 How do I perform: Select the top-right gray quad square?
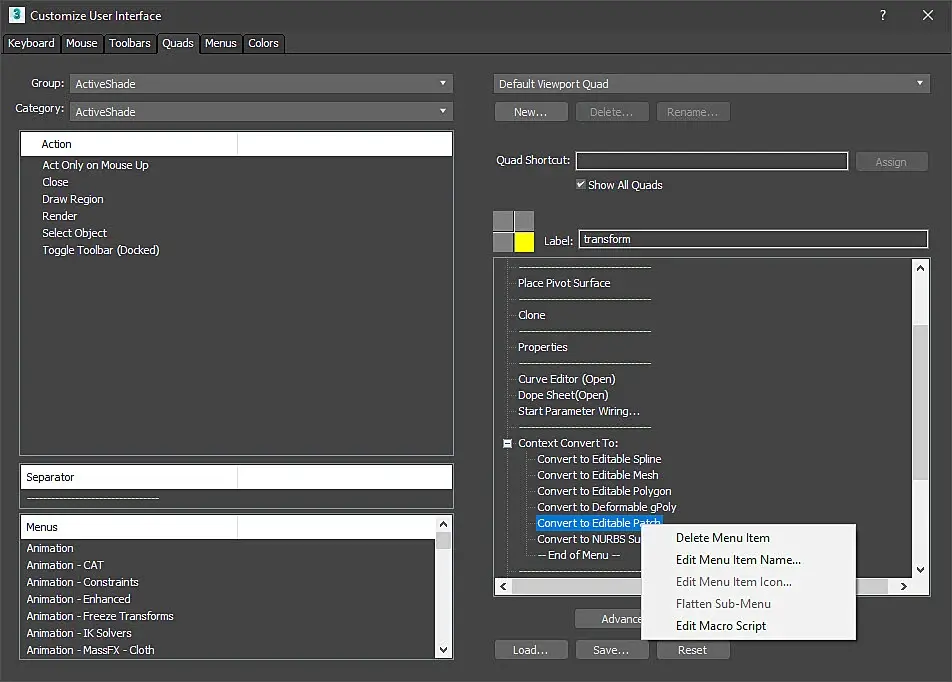point(524,221)
